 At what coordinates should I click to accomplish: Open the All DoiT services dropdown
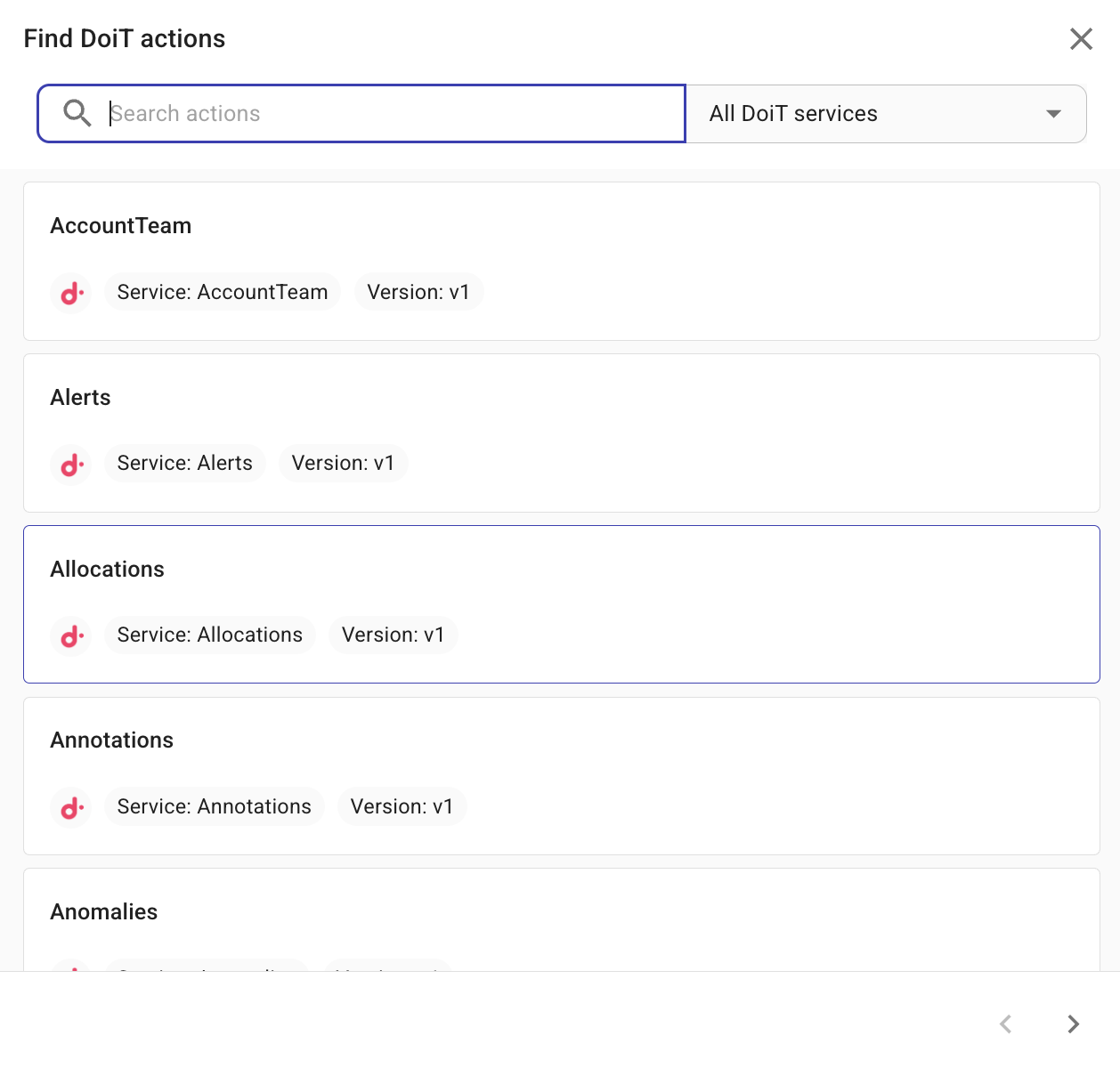[886, 113]
